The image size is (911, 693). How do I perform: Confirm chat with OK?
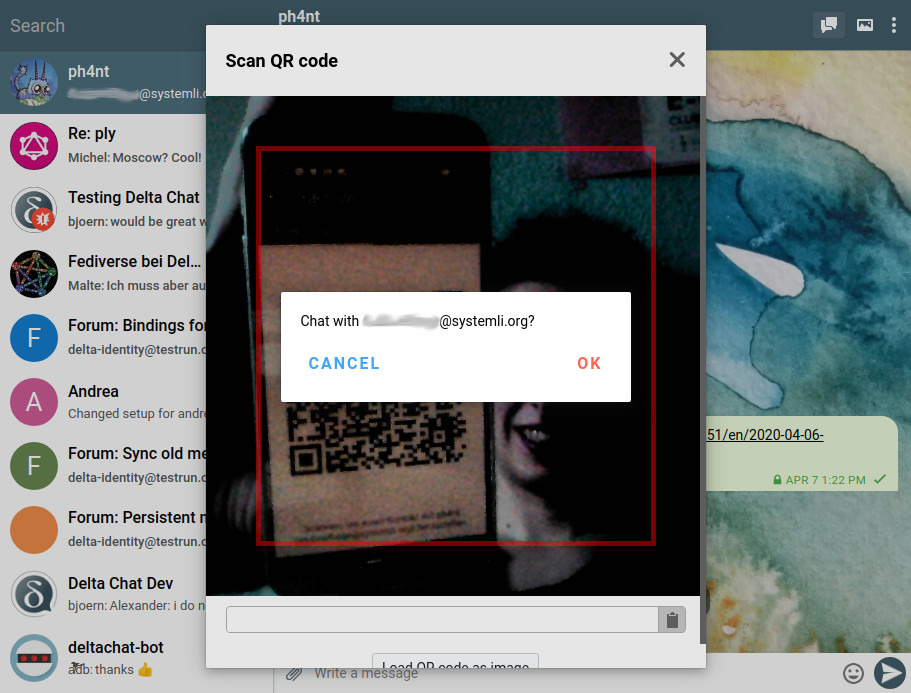[x=589, y=363]
